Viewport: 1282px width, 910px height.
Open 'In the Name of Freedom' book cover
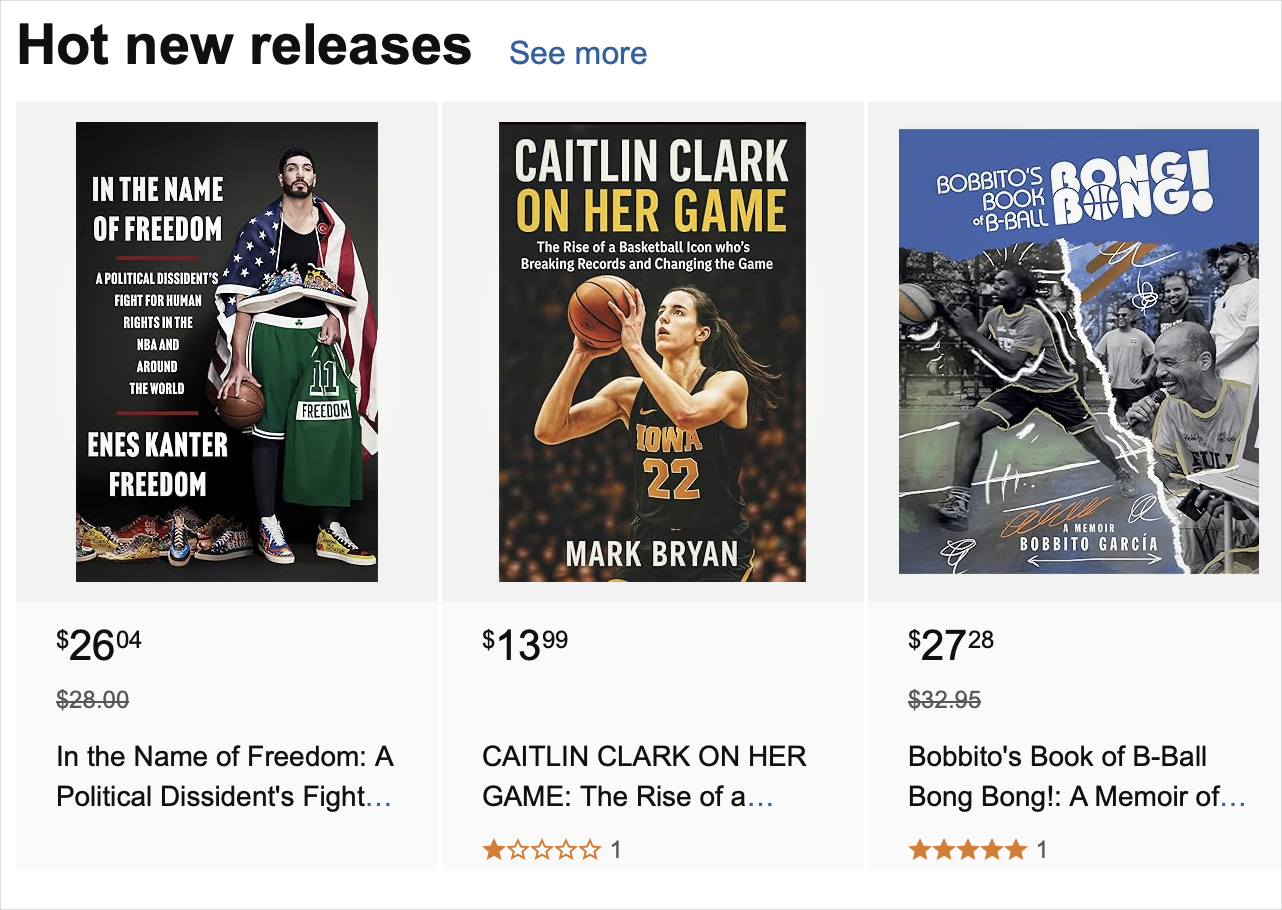(227, 352)
